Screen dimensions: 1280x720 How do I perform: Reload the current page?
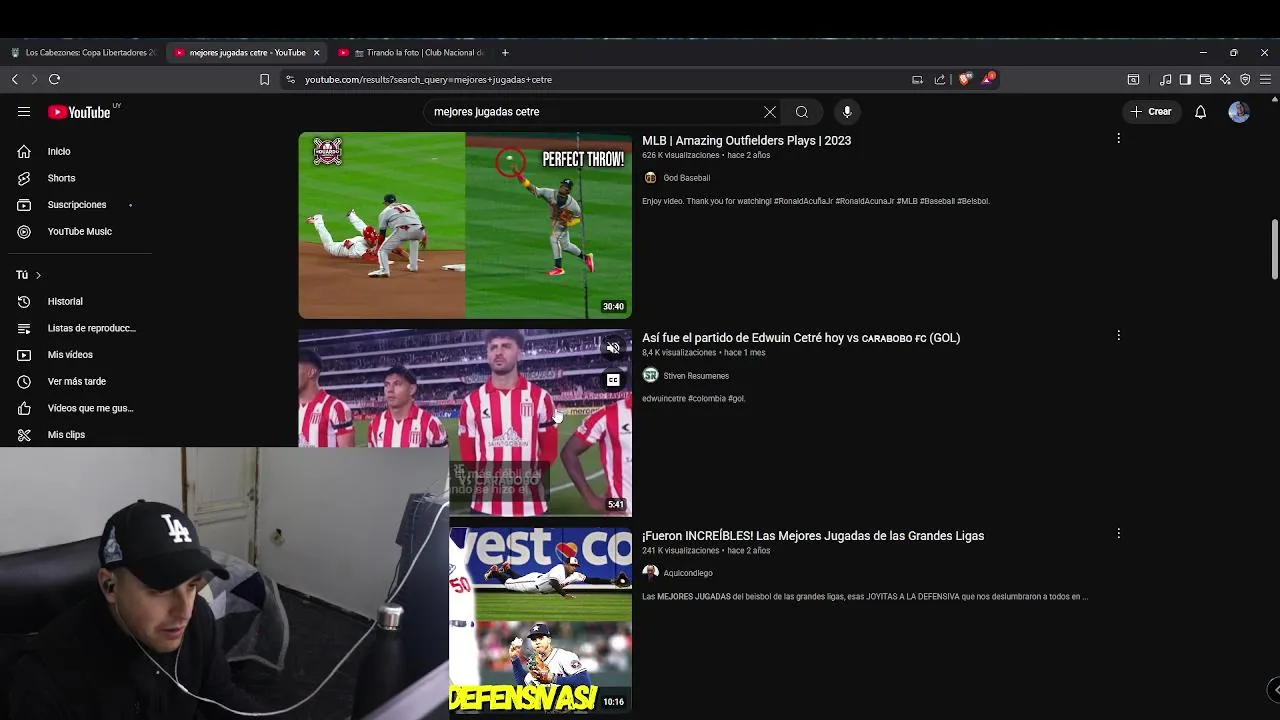pyautogui.click(x=54, y=79)
